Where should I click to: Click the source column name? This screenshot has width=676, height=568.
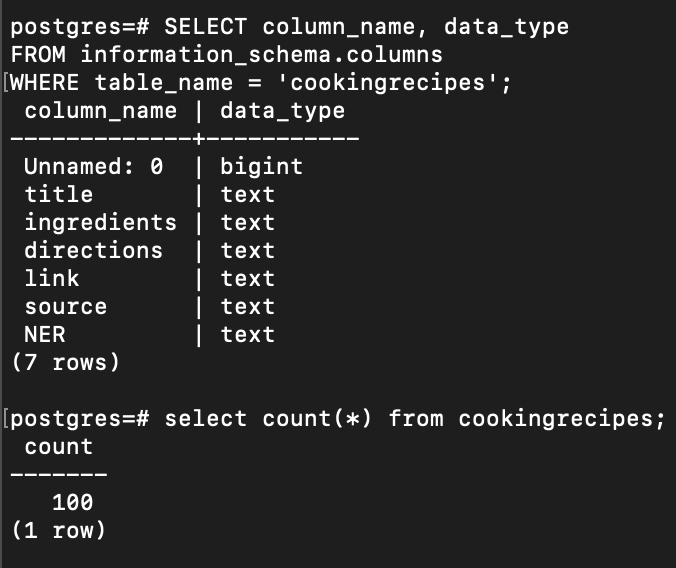coord(66,307)
